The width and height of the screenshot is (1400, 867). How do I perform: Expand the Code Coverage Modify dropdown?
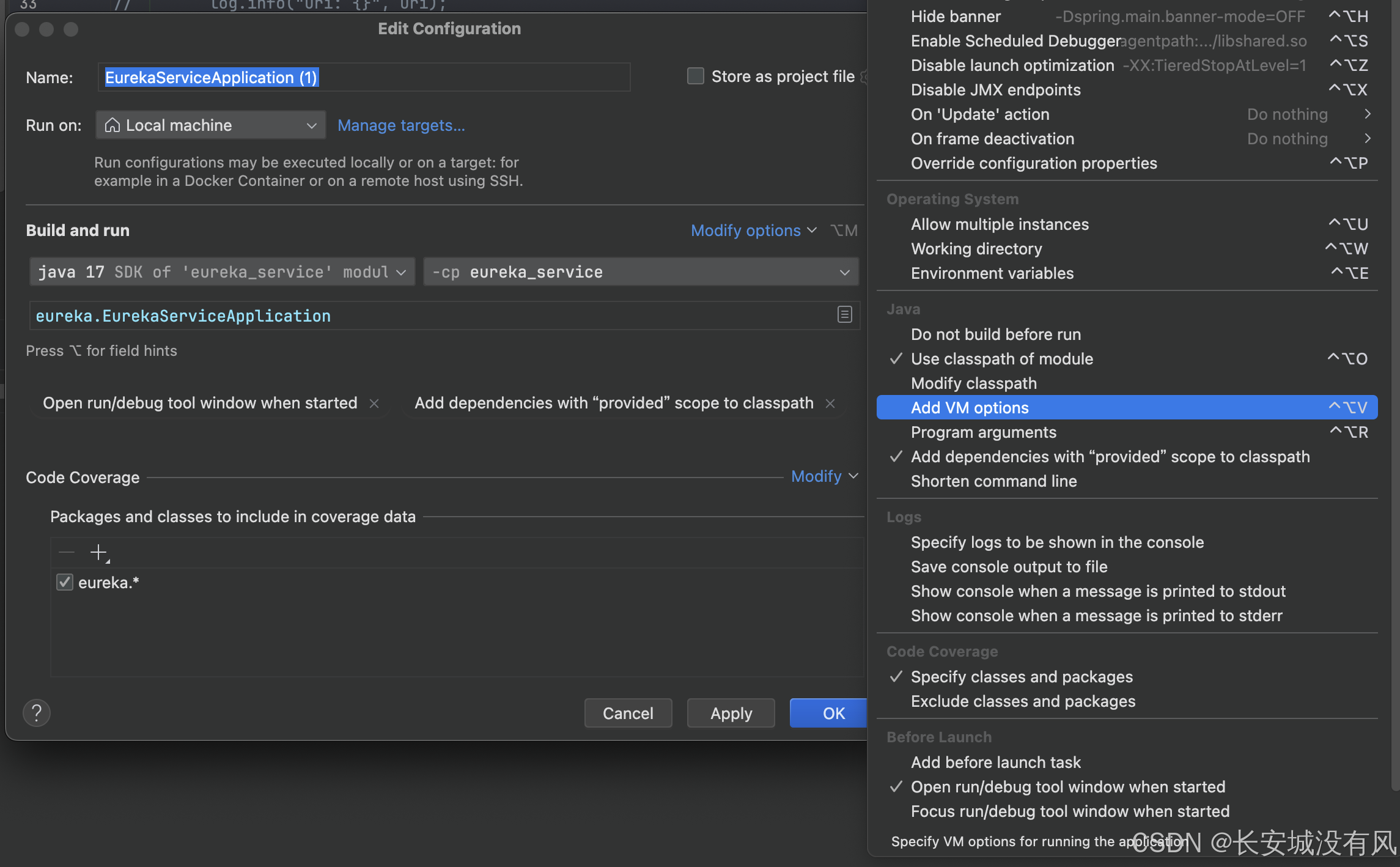click(825, 476)
